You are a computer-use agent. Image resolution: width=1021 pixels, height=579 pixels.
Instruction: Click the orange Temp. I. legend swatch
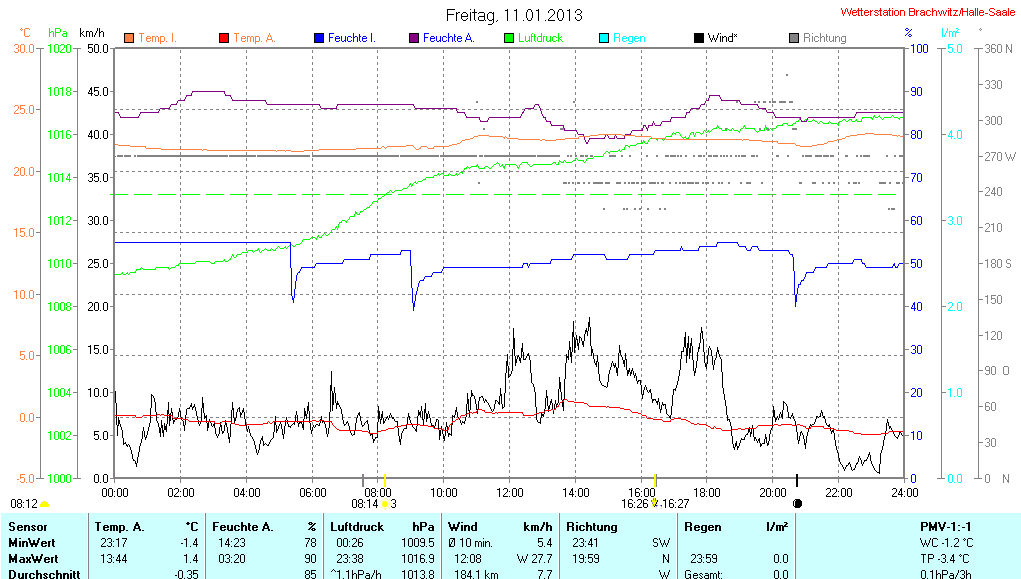pyautogui.click(x=128, y=38)
